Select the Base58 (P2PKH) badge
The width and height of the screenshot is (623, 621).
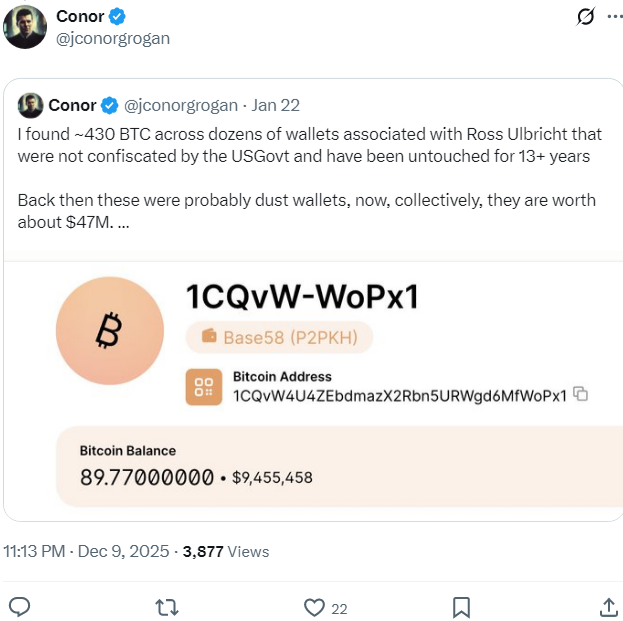tap(279, 338)
